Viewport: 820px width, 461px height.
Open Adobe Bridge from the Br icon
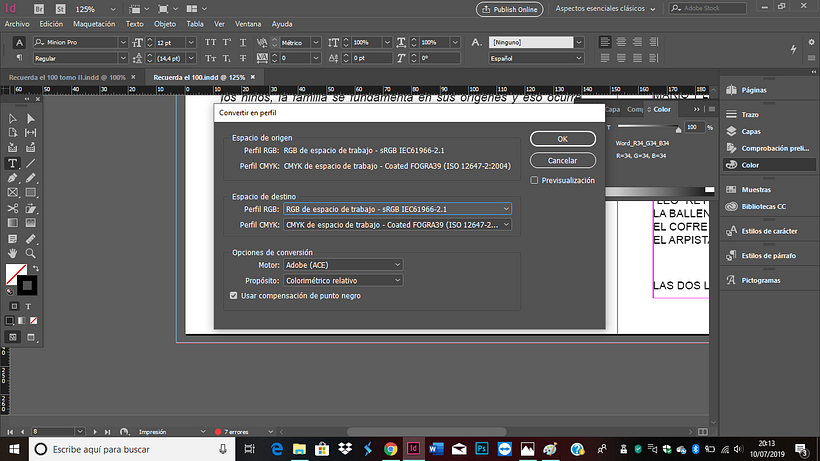pyautogui.click(x=39, y=9)
